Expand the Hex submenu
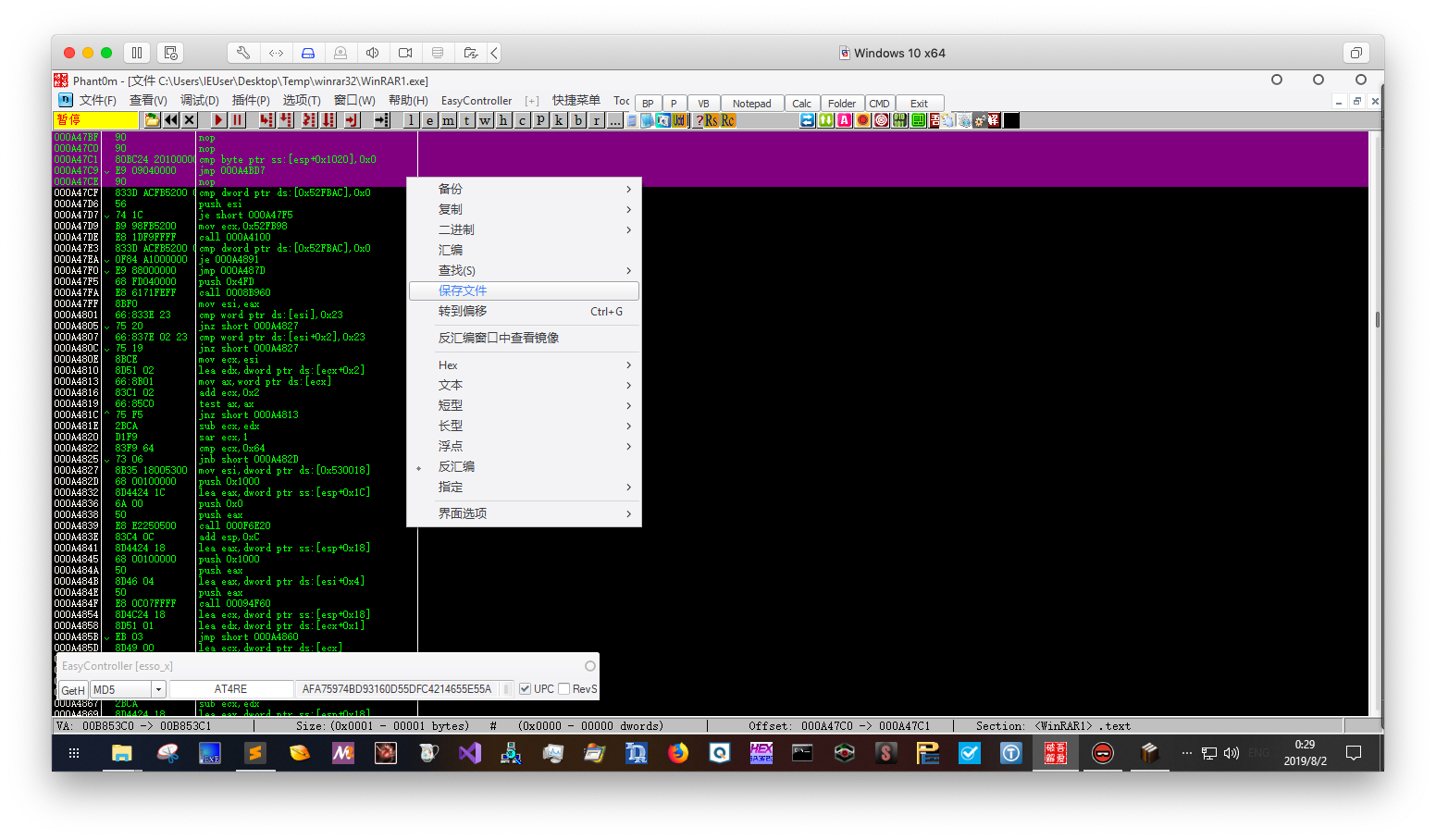1436x840 pixels. [x=524, y=365]
